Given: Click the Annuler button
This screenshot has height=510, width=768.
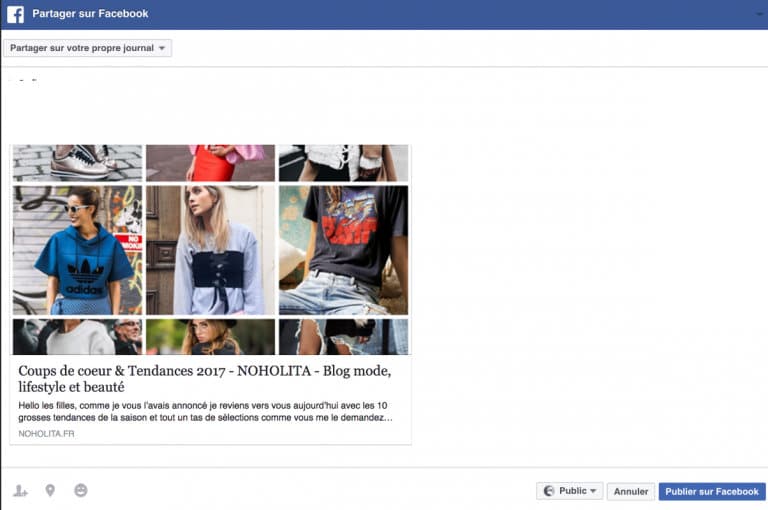Looking at the screenshot, I should click(631, 491).
